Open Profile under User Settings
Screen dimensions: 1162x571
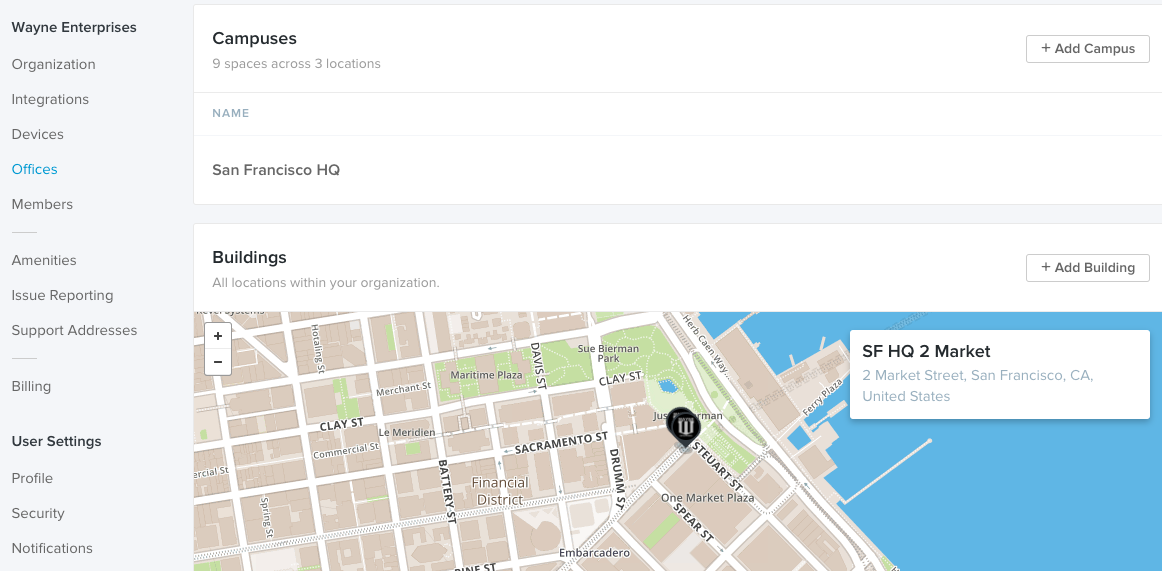(x=32, y=478)
